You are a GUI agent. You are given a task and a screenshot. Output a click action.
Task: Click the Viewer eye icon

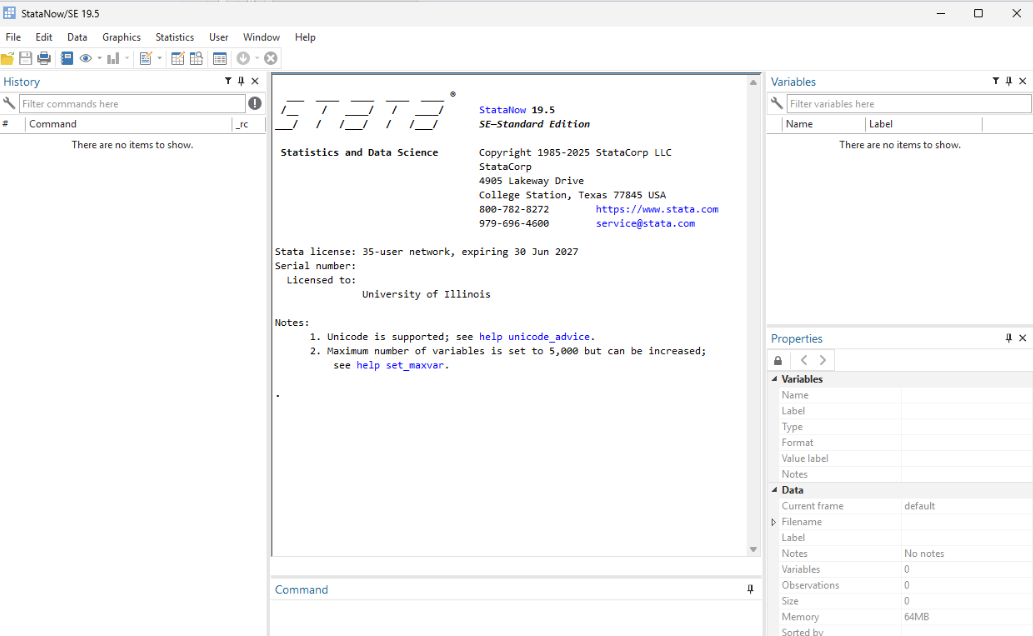(x=86, y=59)
